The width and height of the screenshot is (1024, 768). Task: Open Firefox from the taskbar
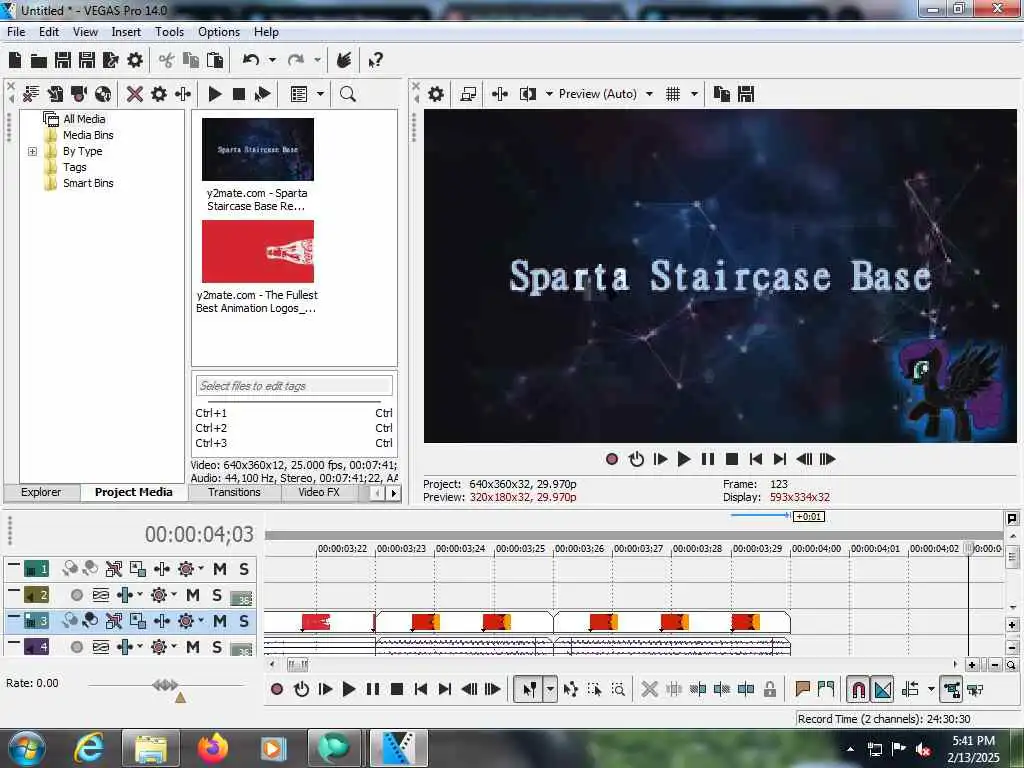(x=212, y=748)
